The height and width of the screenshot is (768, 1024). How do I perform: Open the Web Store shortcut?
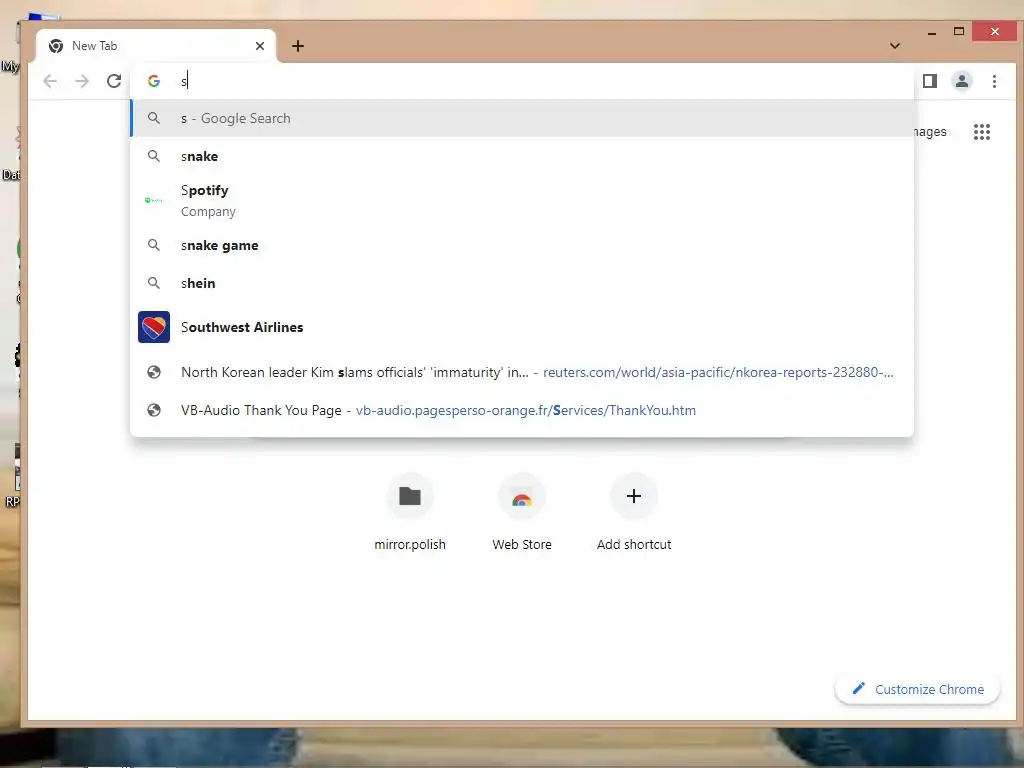pyautogui.click(x=522, y=513)
